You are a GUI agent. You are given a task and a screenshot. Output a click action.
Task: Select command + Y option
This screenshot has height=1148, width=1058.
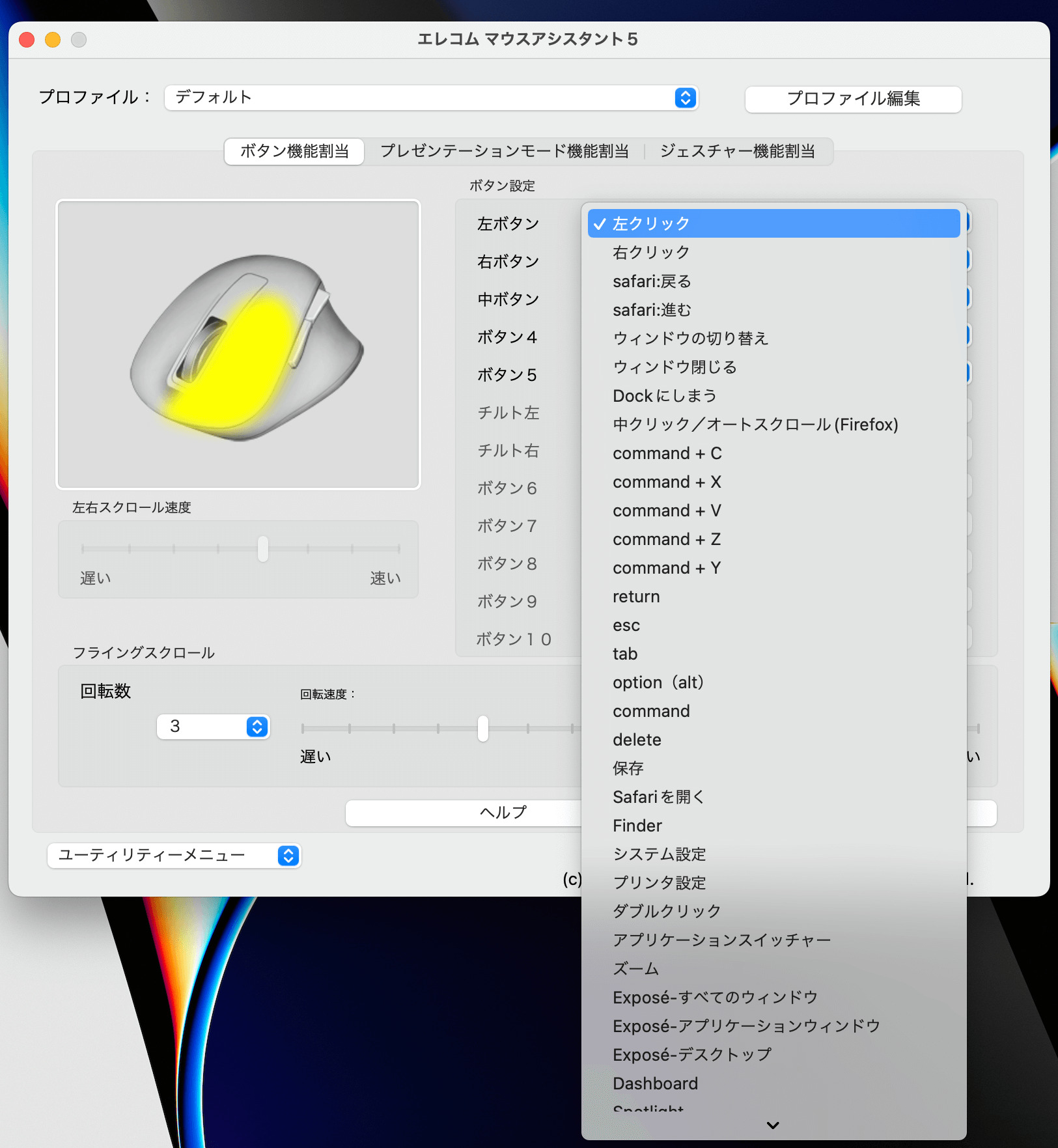773,567
